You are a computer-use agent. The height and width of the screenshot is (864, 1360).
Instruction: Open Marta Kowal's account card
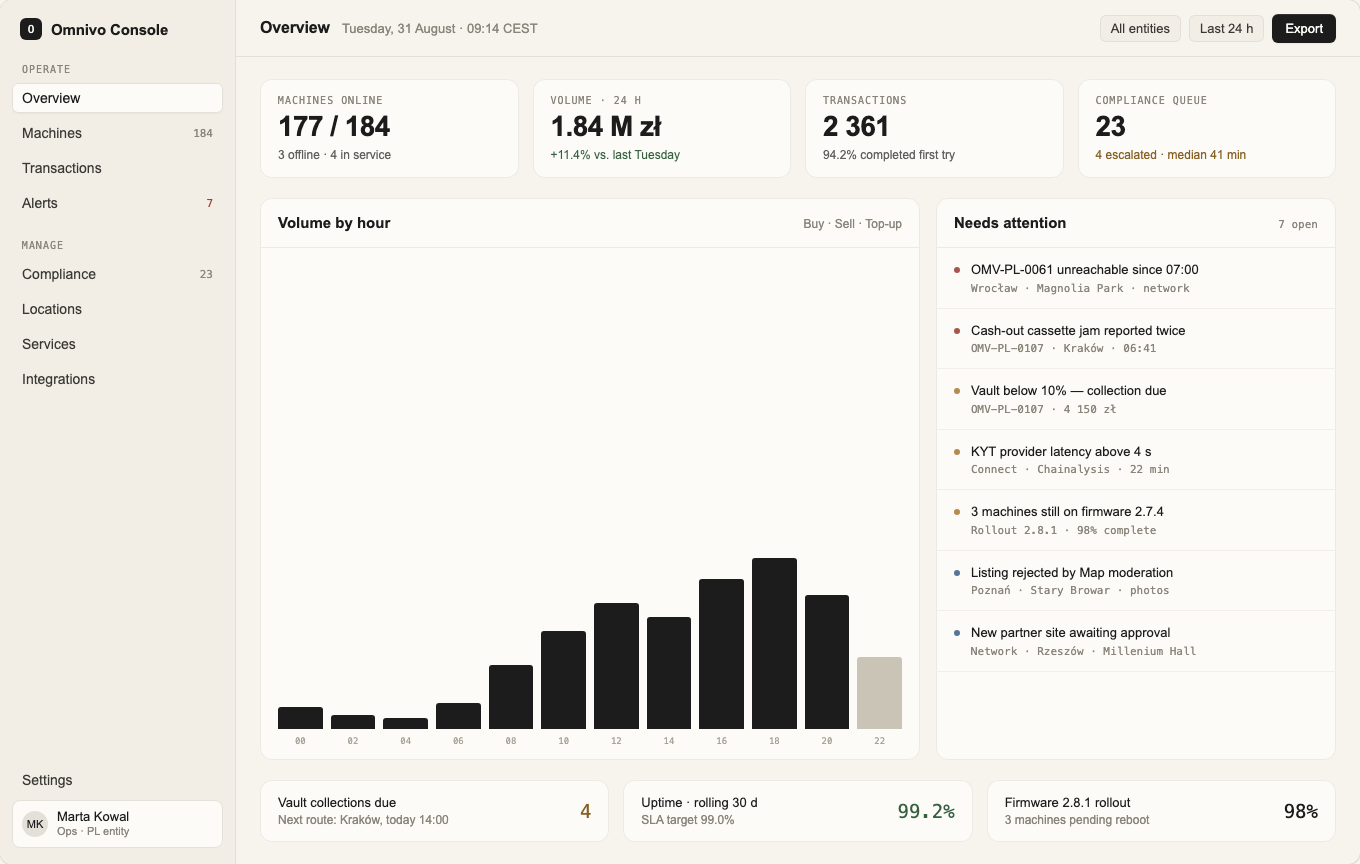click(117, 824)
